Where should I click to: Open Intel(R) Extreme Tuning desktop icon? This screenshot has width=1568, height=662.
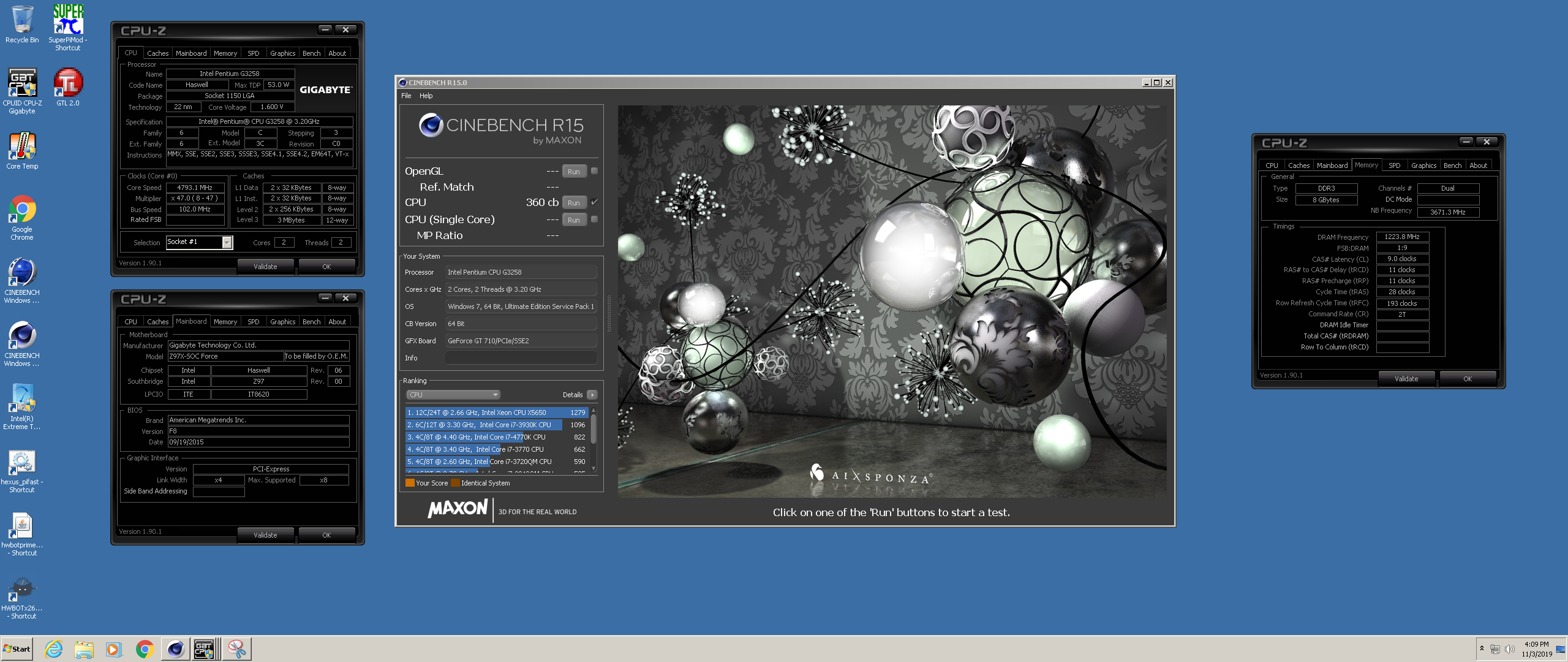click(x=22, y=406)
